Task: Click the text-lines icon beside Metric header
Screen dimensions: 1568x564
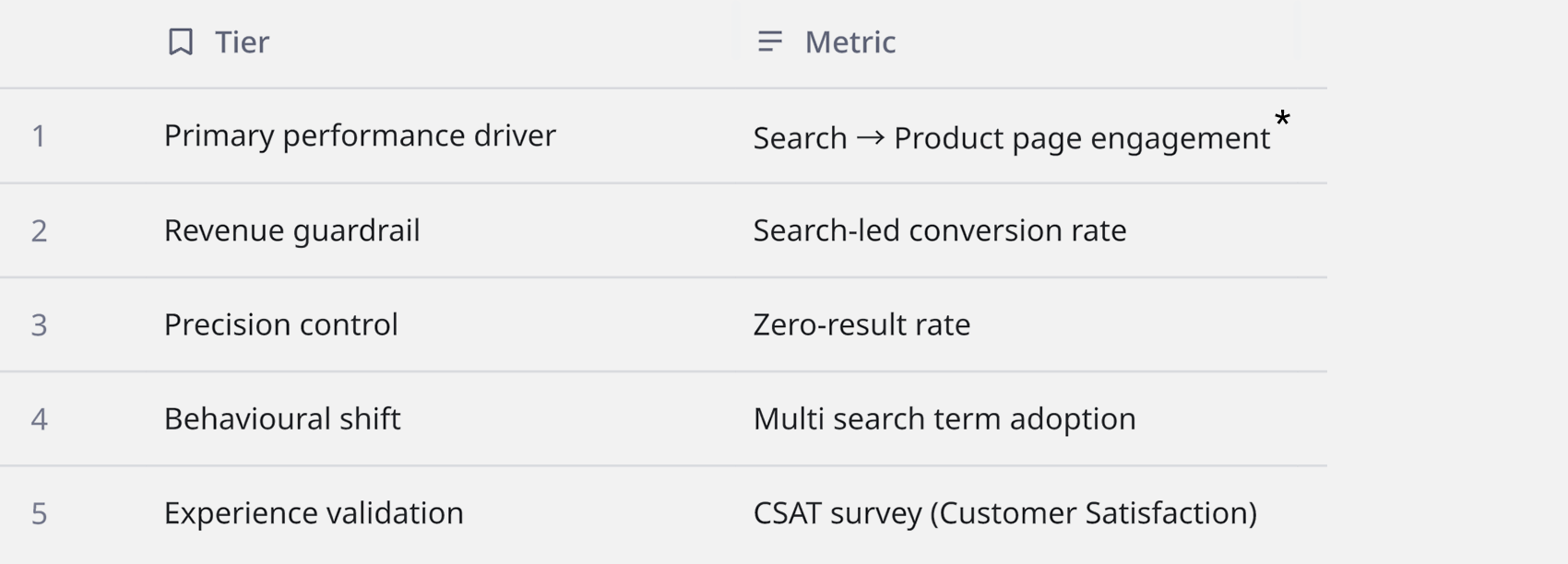Action: point(770,41)
